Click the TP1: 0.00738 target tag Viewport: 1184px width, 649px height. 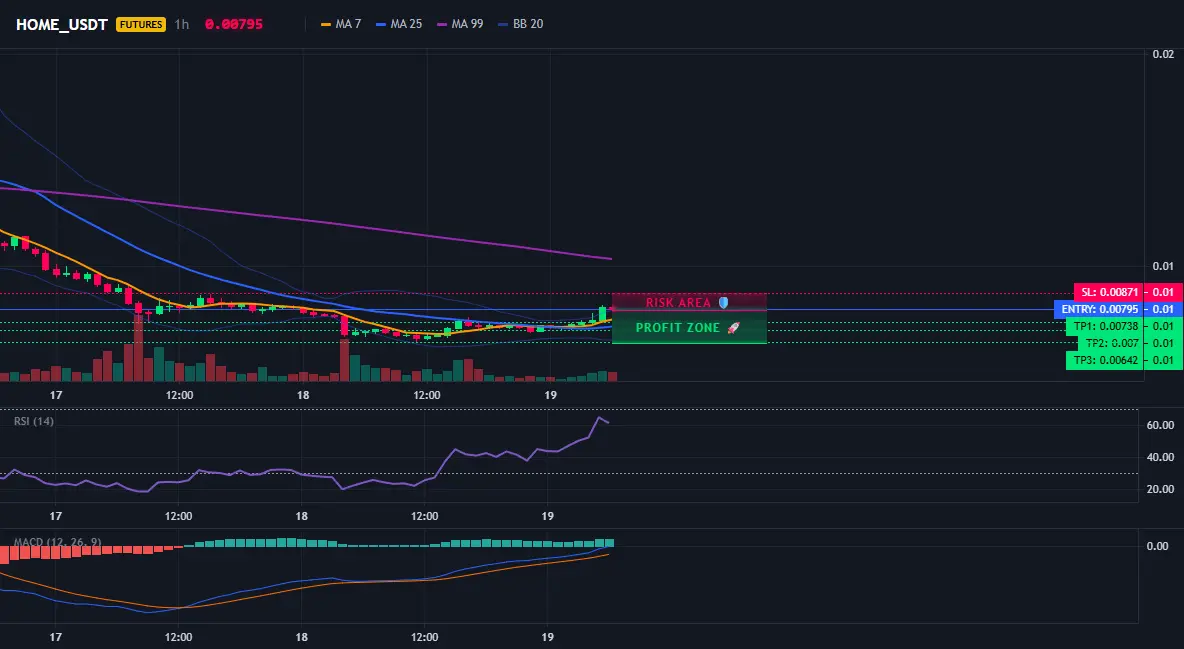tap(1105, 326)
